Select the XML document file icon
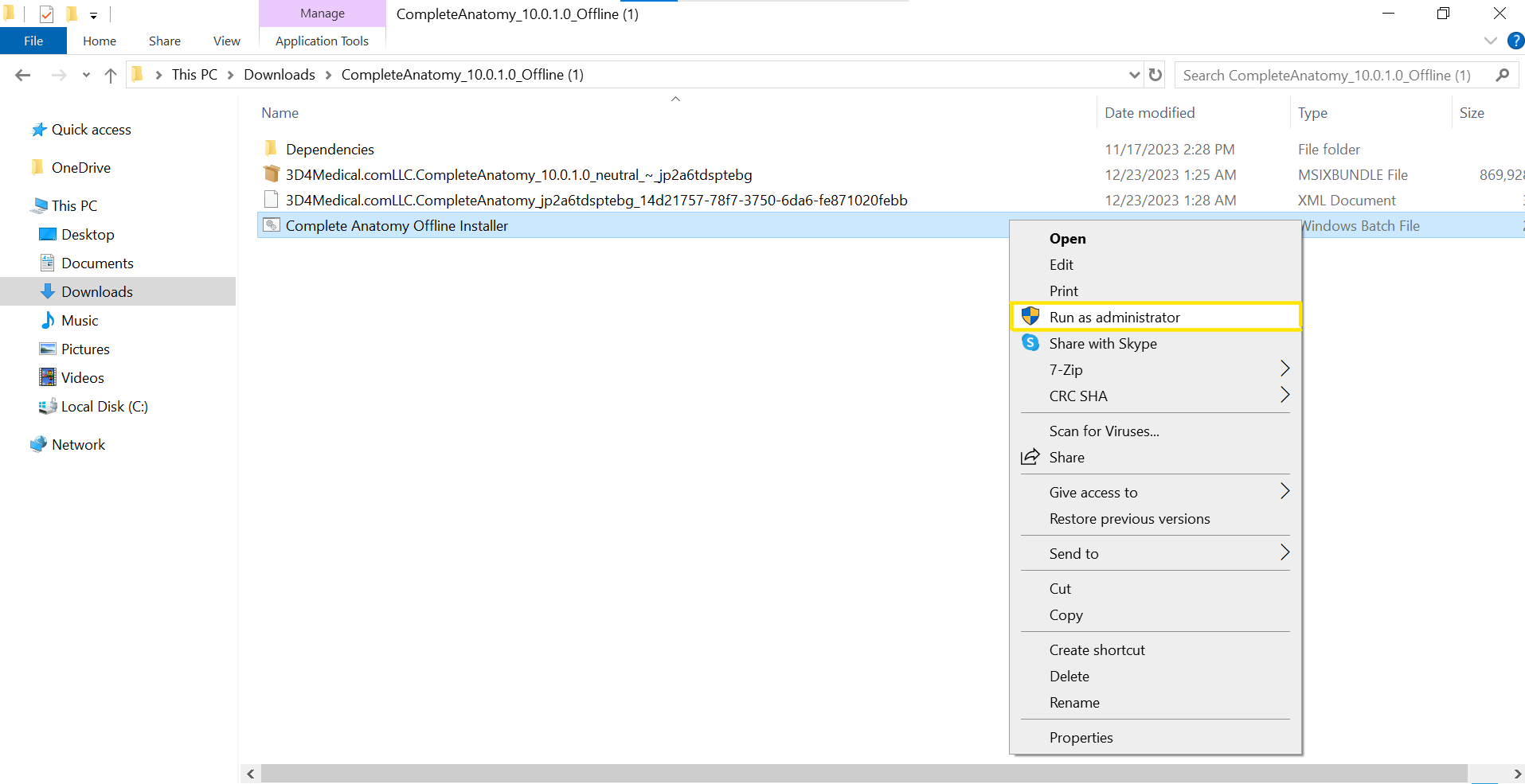 click(271, 200)
